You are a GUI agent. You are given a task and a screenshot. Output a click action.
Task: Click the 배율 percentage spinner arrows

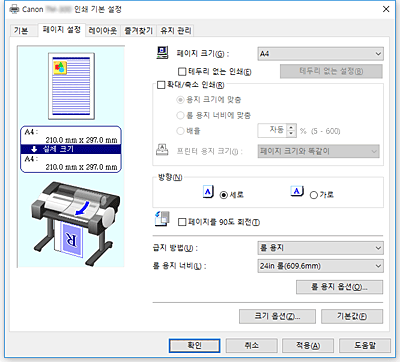click(291, 131)
